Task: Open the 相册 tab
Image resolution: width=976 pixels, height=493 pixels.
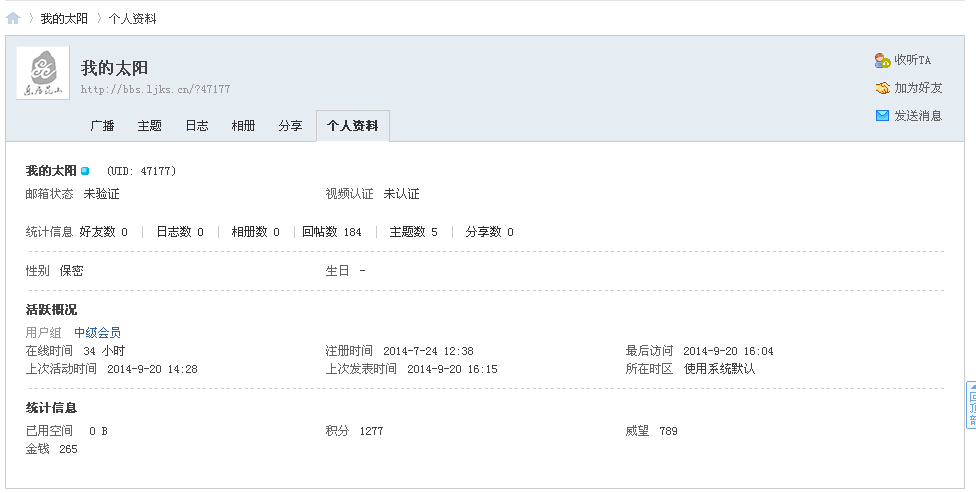Action: 243,126
